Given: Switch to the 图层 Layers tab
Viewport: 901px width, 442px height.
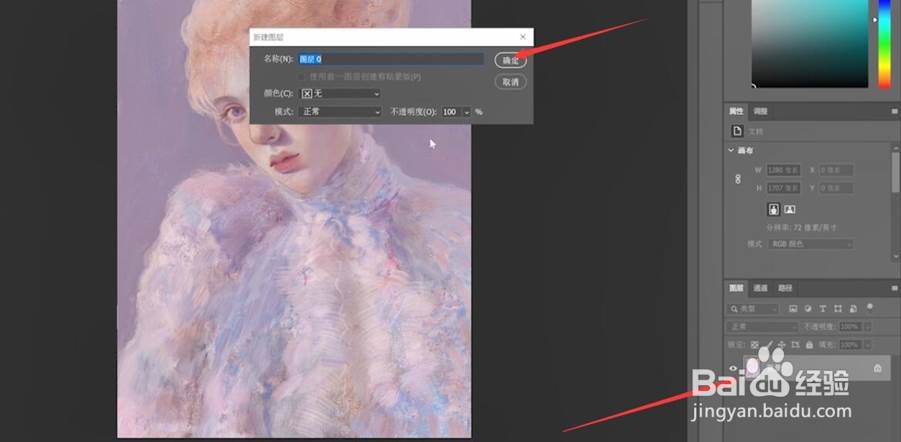Looking at the screenshot, I should 736,289.
